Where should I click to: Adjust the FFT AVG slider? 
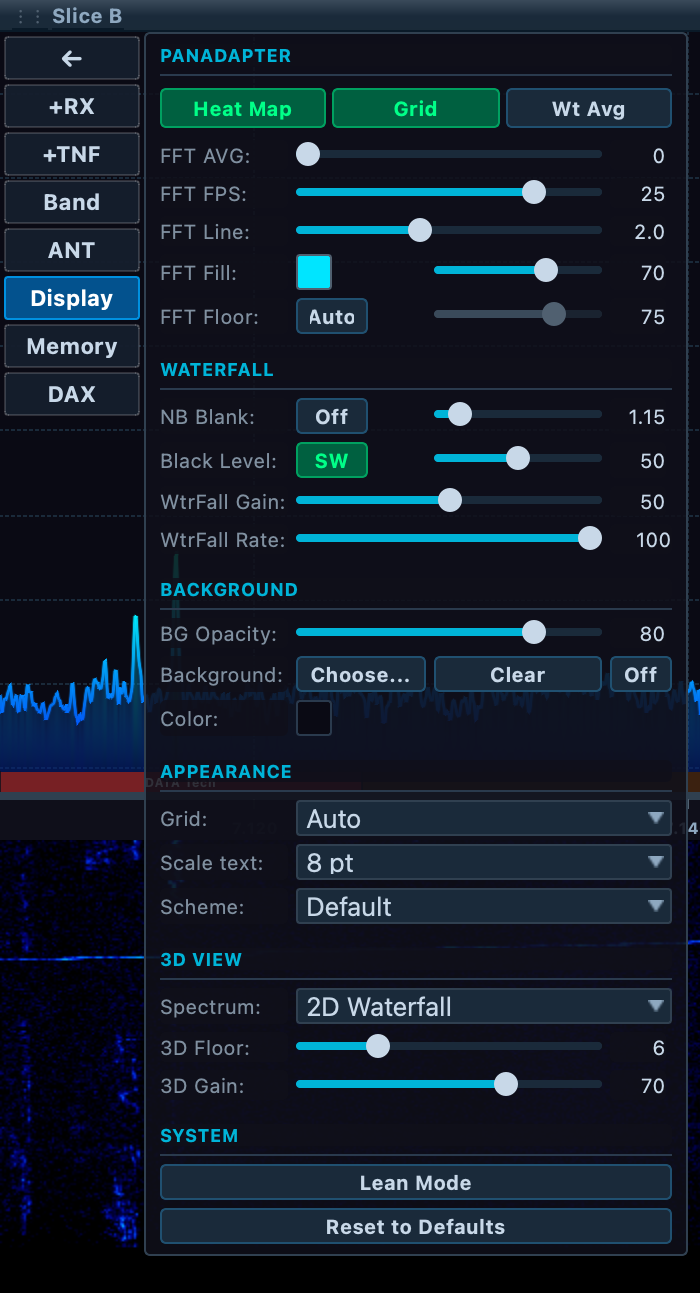pos(449,155)
